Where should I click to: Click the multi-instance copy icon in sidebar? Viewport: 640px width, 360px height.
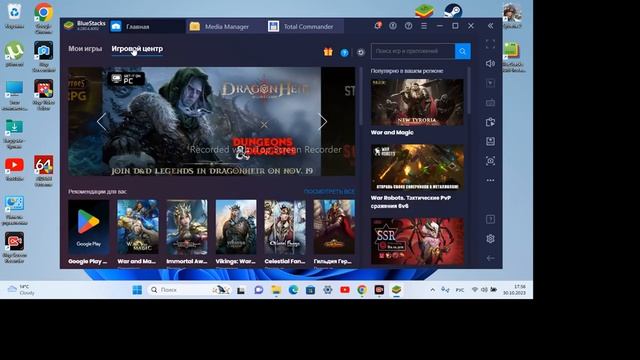490,122
